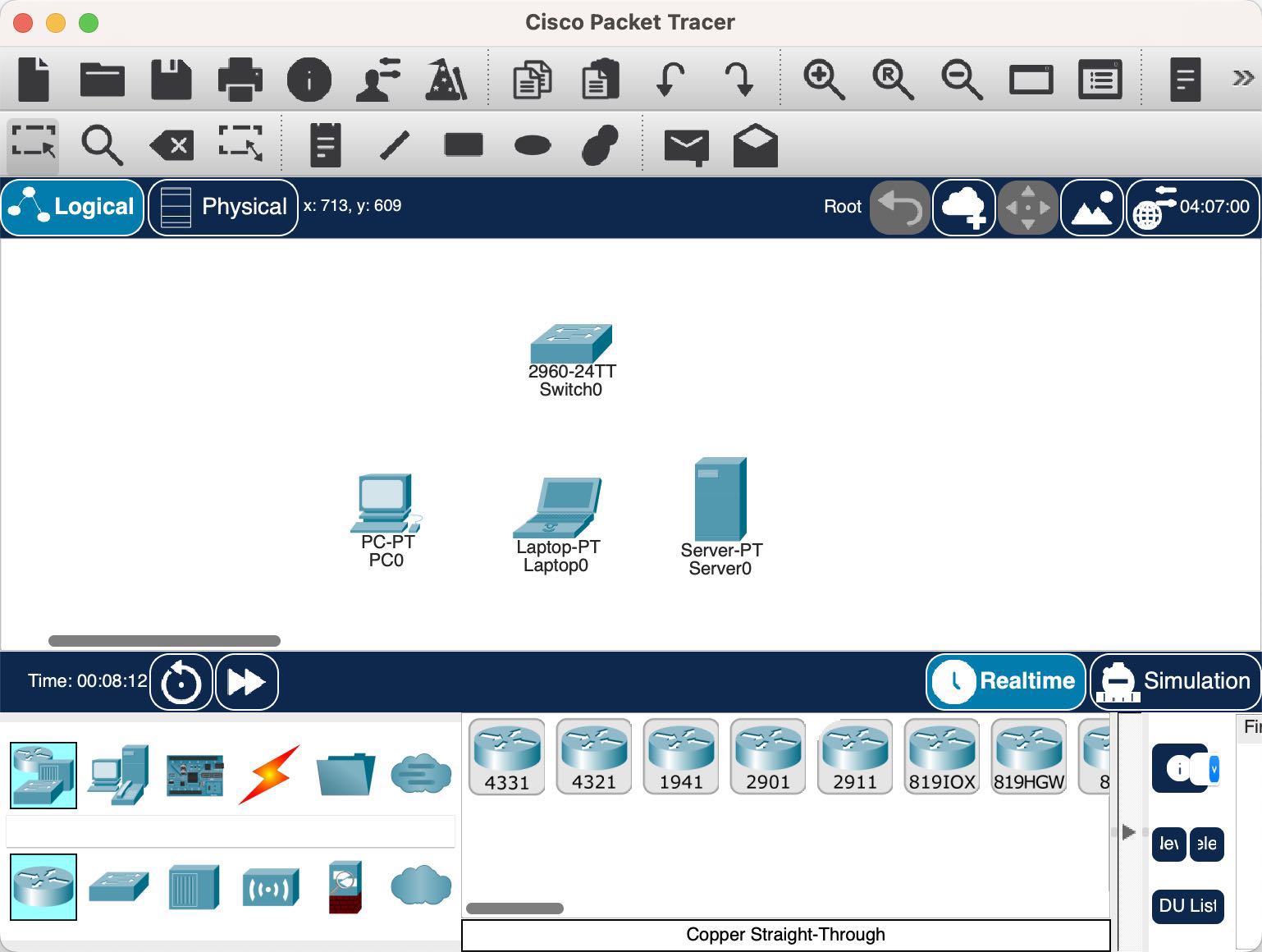Activate the Select tool
Screen dimensions: 1262x952
click(34, 145)
